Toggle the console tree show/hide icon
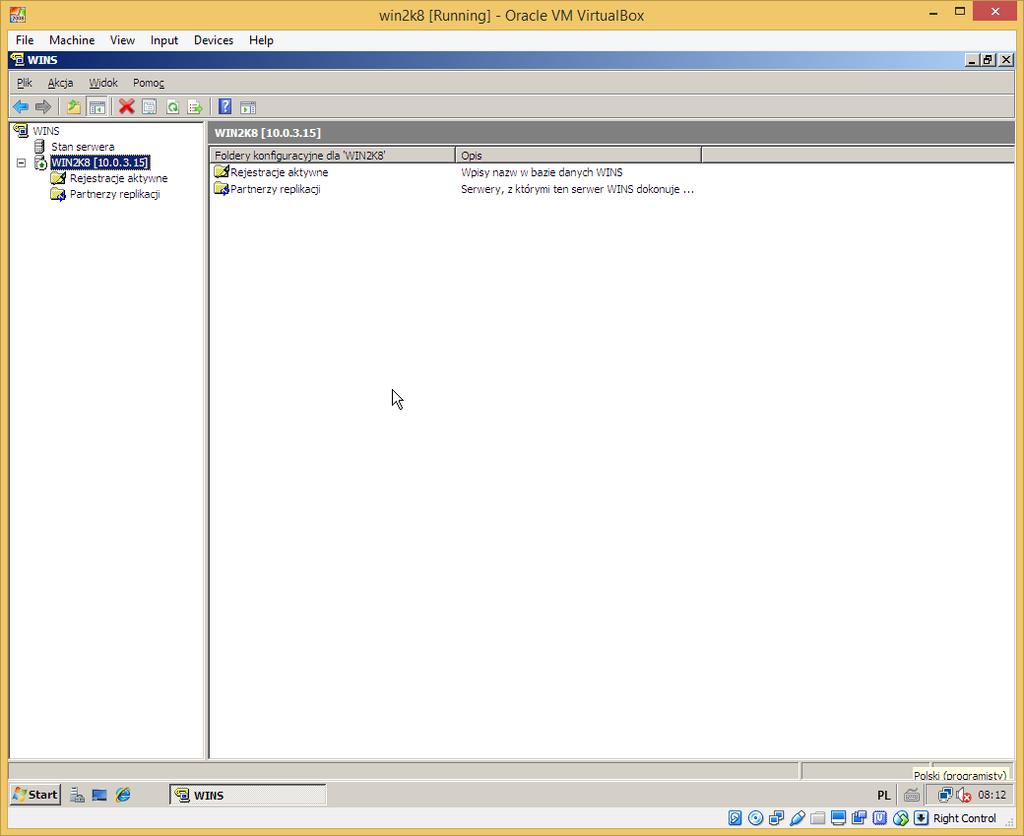Image resolution: width=1024 pixels, height=836 pixels. click(x=97, y=106)
